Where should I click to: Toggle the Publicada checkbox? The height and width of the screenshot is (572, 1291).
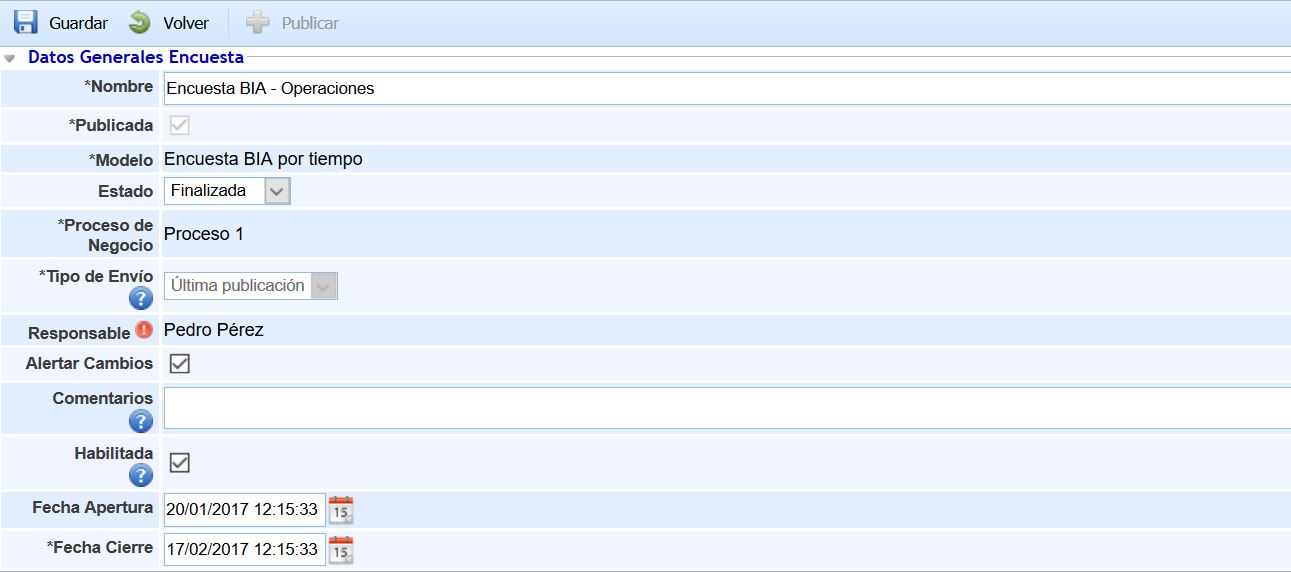180,125
